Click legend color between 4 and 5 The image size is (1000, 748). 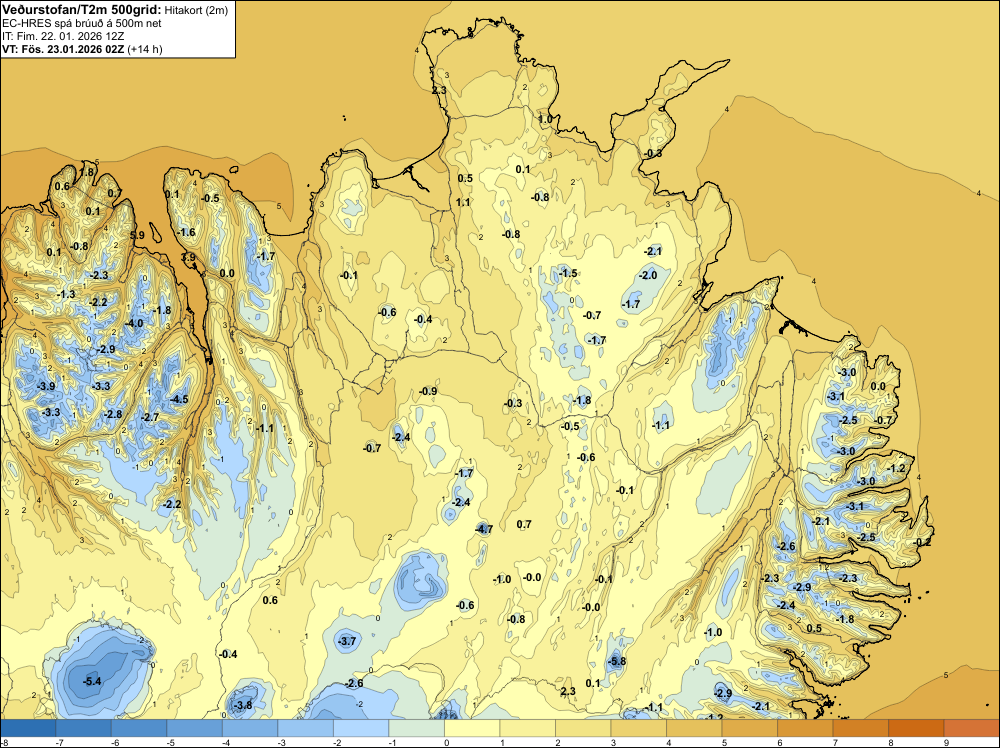pyautogui.click(x=694, y=728)
